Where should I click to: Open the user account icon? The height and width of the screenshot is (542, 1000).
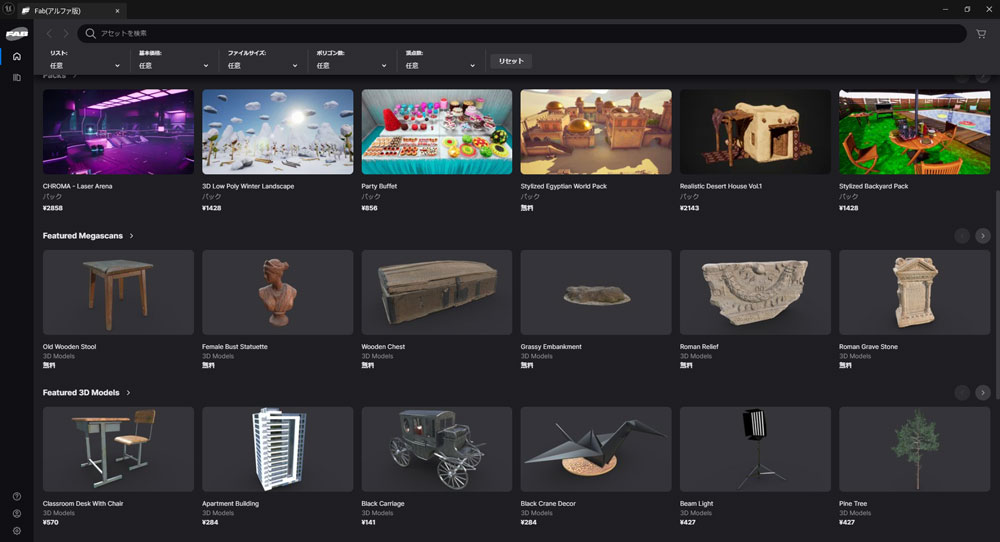pyautogui.click(x=17, y=513)
